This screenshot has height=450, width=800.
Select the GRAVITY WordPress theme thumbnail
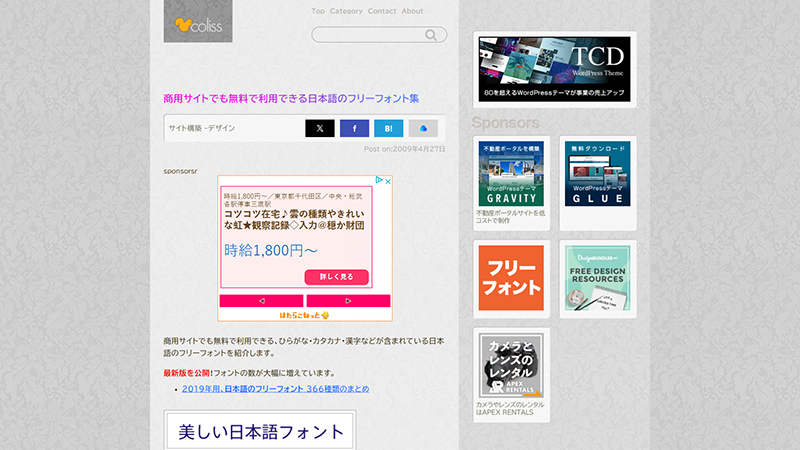click(x=511, y=173)
